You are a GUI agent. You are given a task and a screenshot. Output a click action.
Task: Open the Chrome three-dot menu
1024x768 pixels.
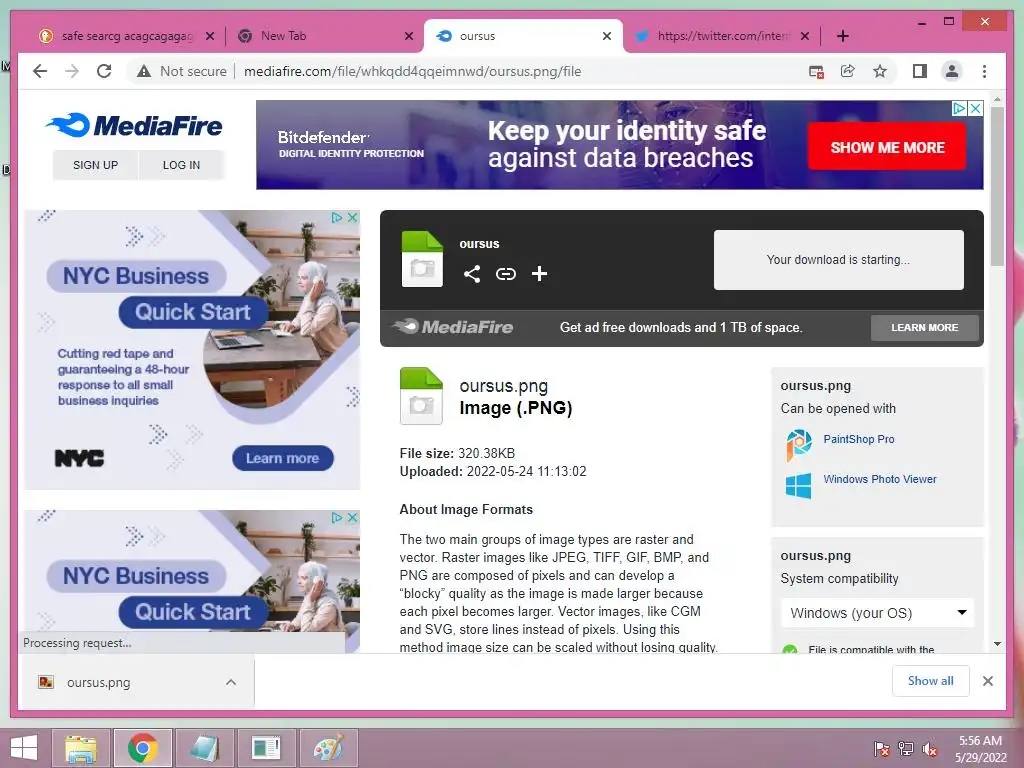point(984,71)
